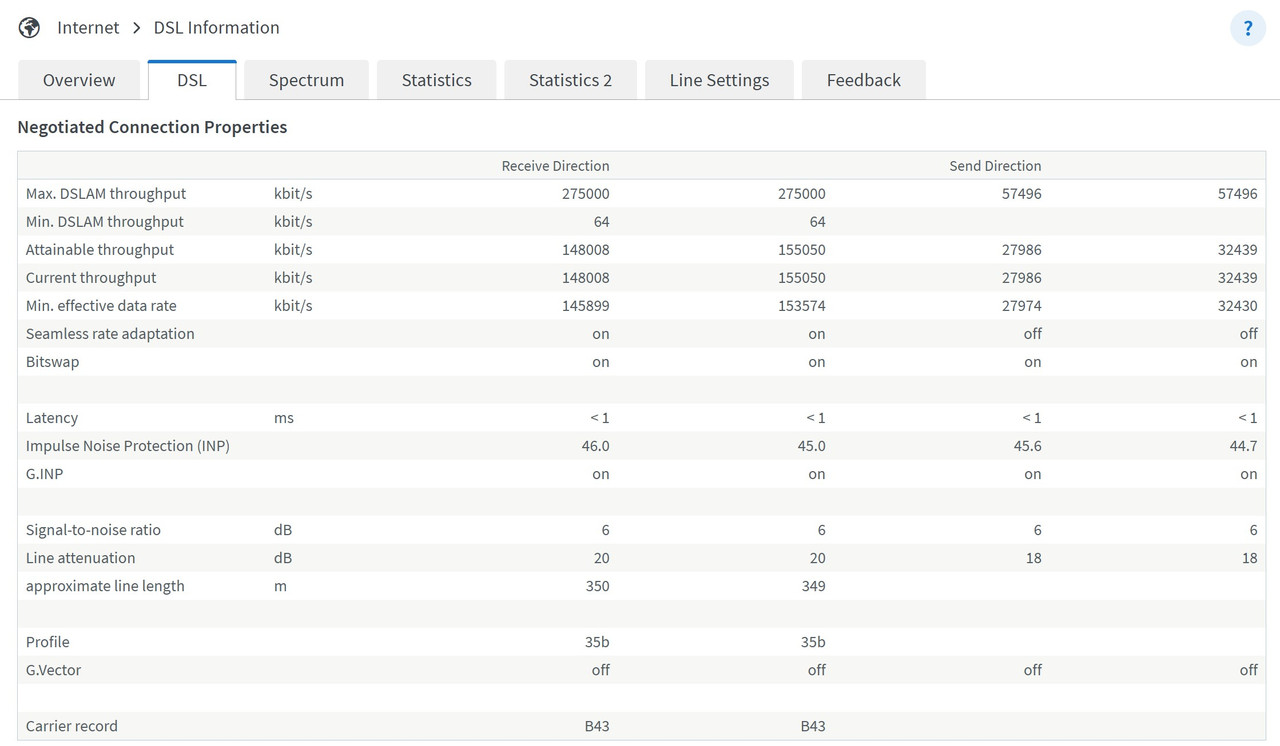Click the G.INP row label
Viewport: 1280px width, 746px height.
45,474
